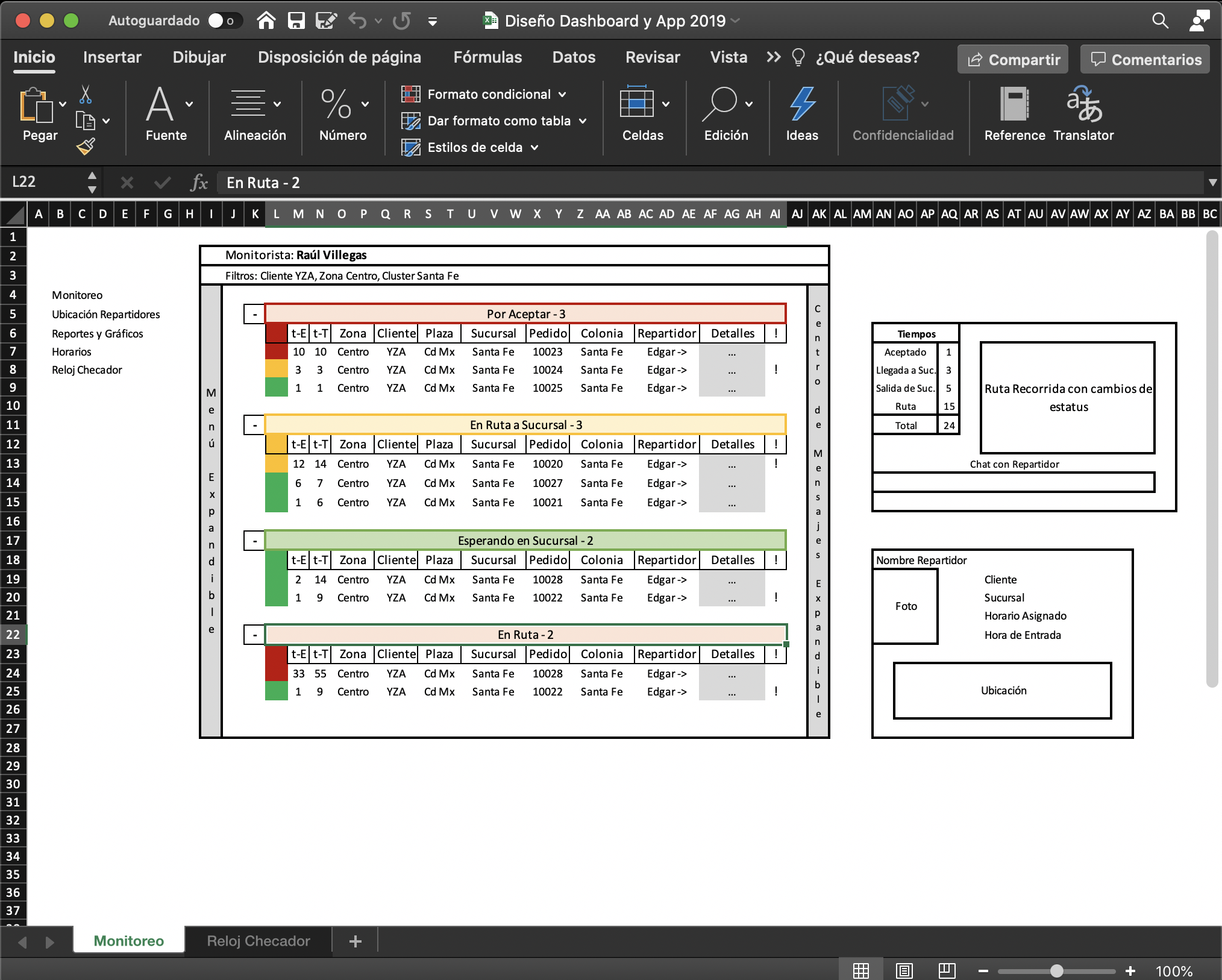Open the Translator icon
Screen dimensions: 1222x980
pyautogui.click(x=1083, y=104)
